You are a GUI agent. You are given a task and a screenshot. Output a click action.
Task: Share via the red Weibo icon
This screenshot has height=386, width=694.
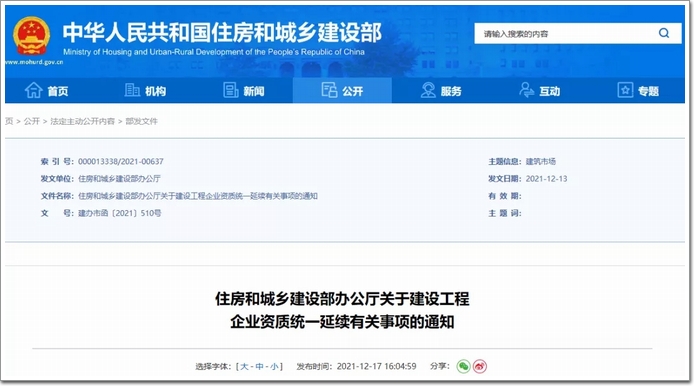480,367
